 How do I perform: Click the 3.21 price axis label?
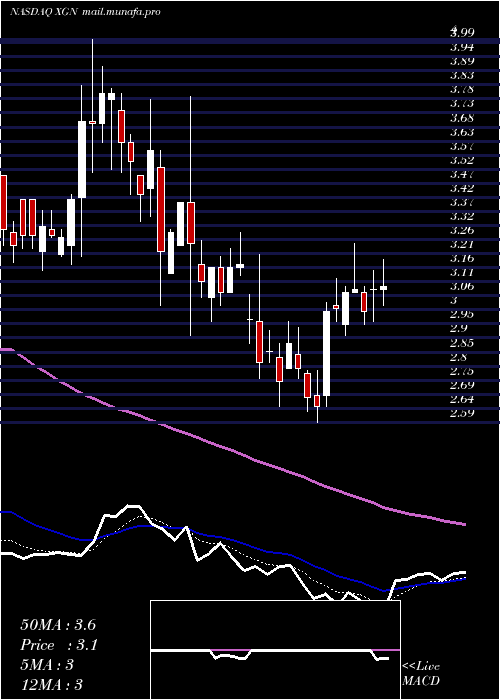[x=462, y=245]
